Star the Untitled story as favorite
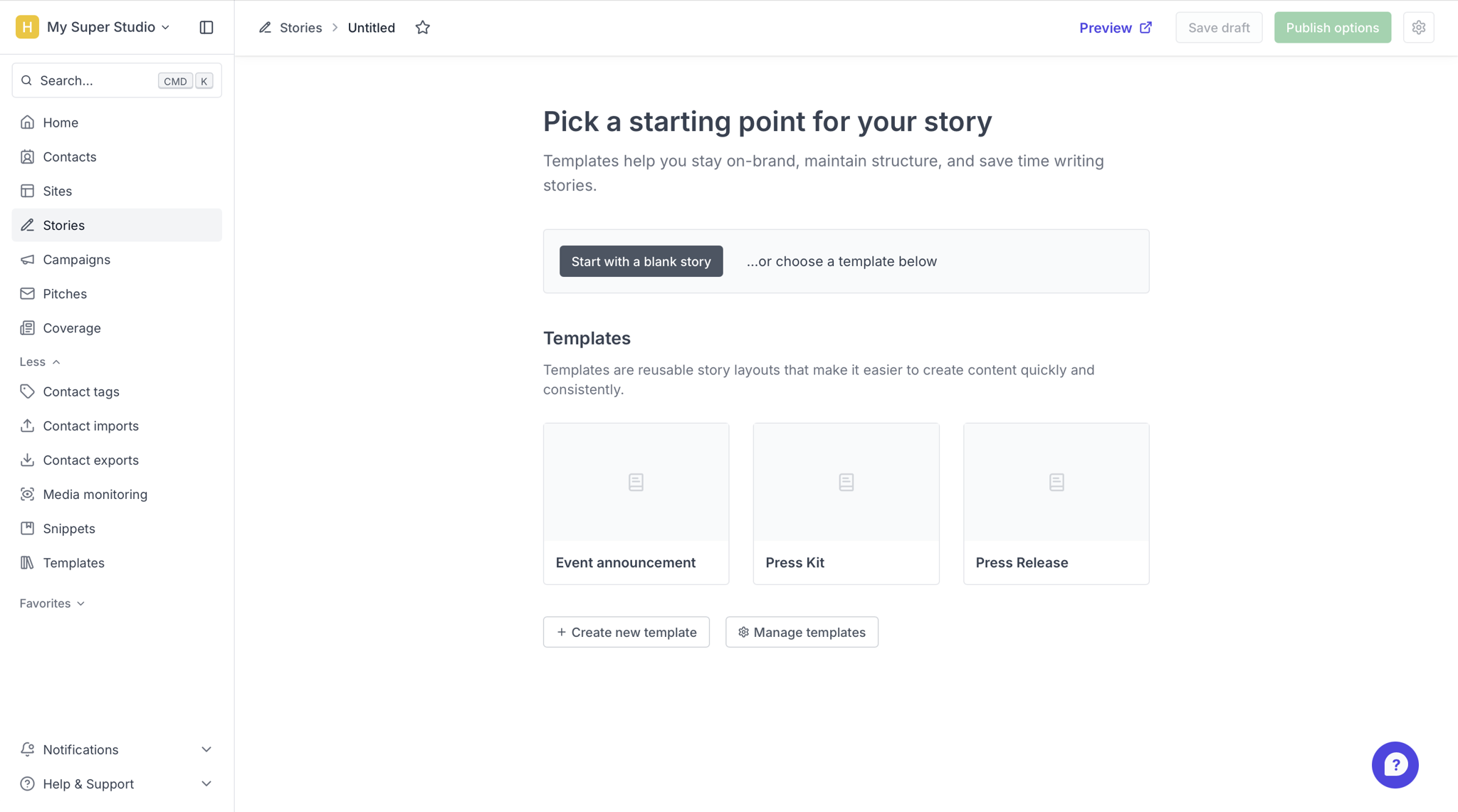 (423, 28)
